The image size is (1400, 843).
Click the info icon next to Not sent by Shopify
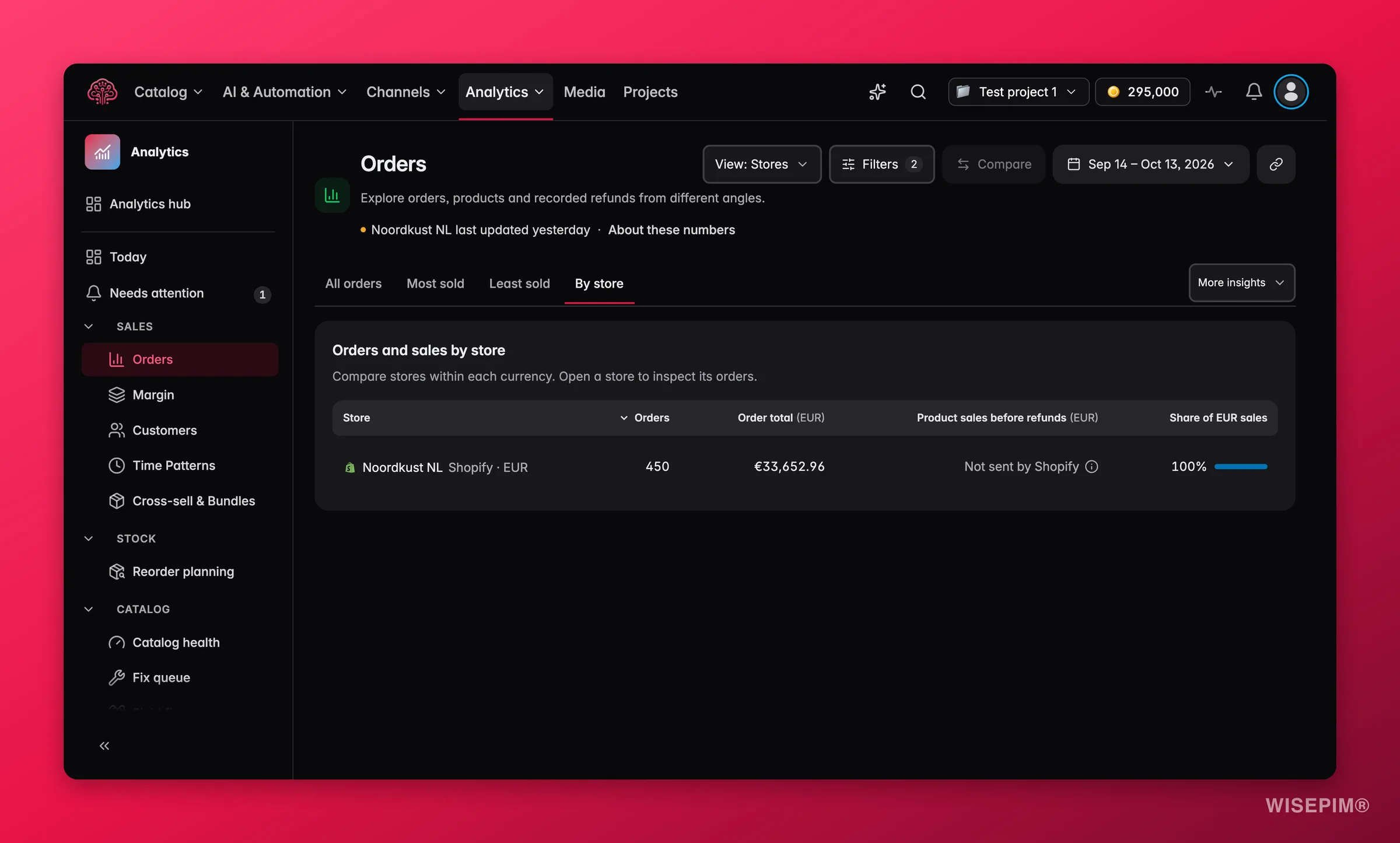click(x=1091, y=467)
